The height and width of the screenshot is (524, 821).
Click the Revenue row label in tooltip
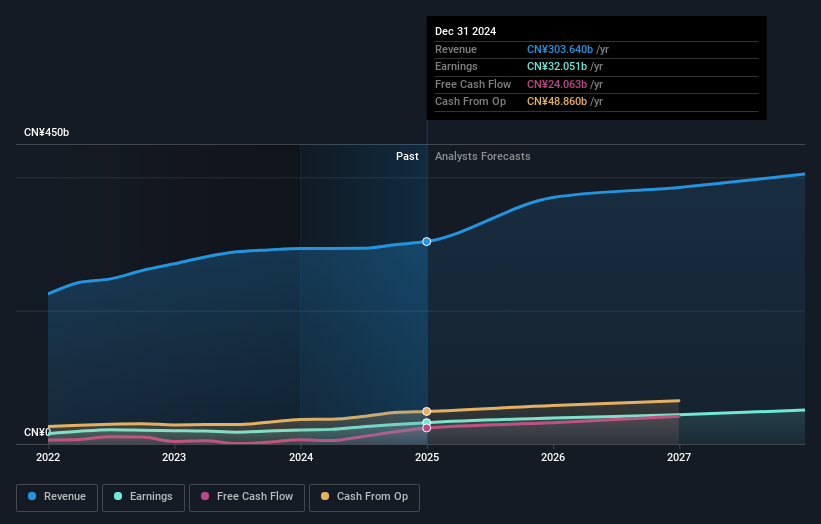tap(456, 49)
